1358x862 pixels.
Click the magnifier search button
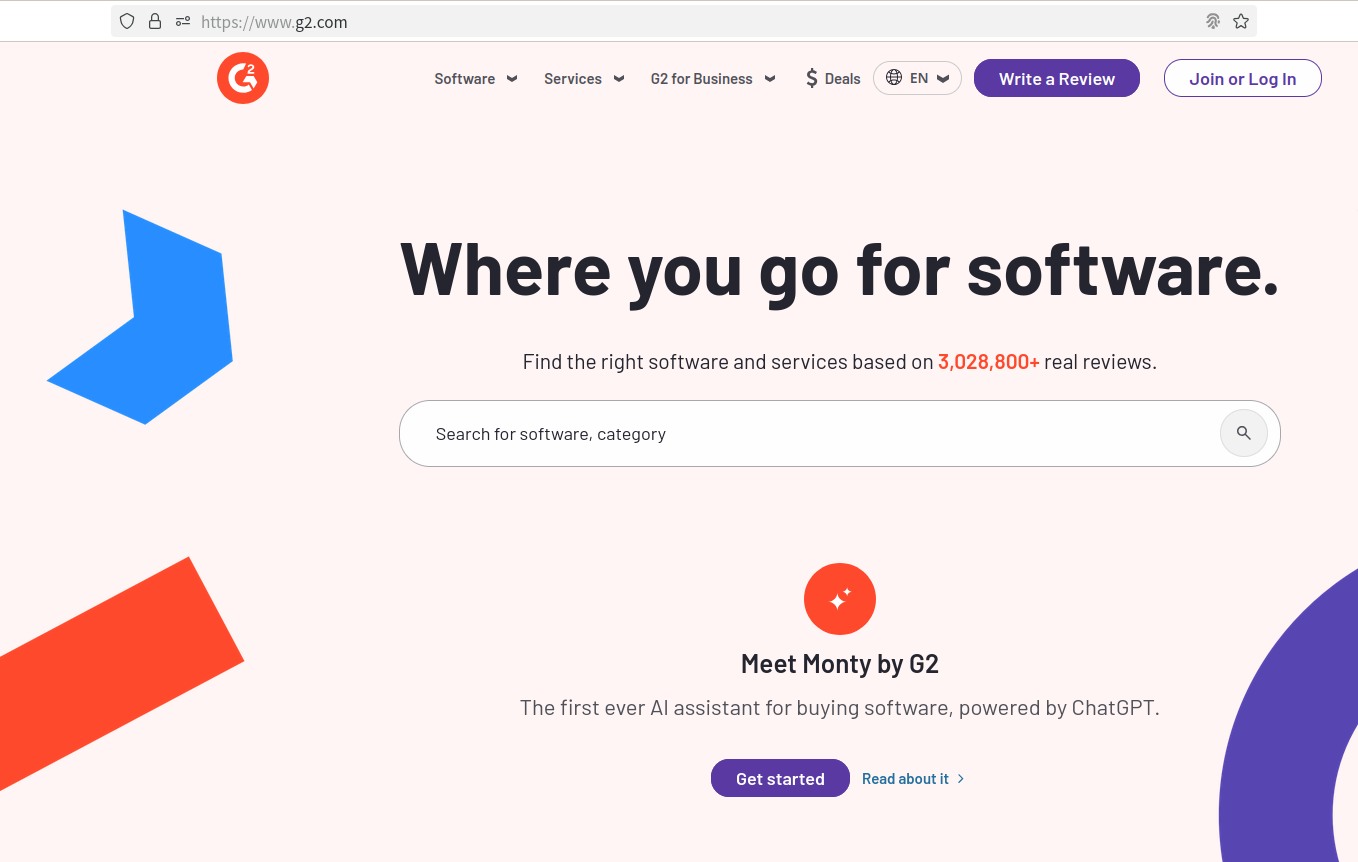coord(1243,434)
